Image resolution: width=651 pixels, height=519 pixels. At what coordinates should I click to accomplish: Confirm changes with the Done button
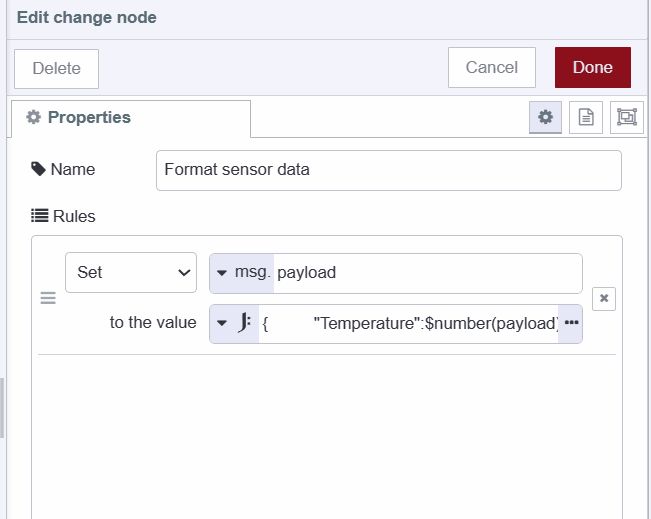tap(592, 68)
